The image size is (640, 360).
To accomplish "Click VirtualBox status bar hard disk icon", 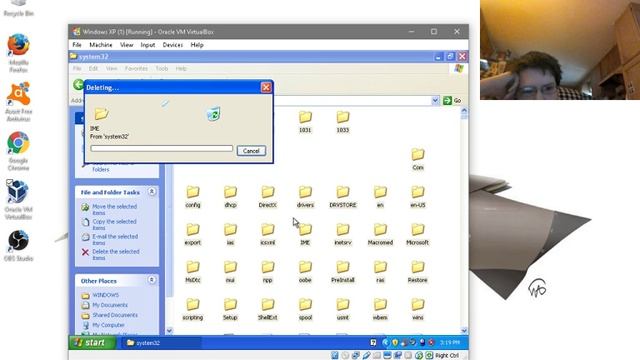I will click(x=335, y=356).
